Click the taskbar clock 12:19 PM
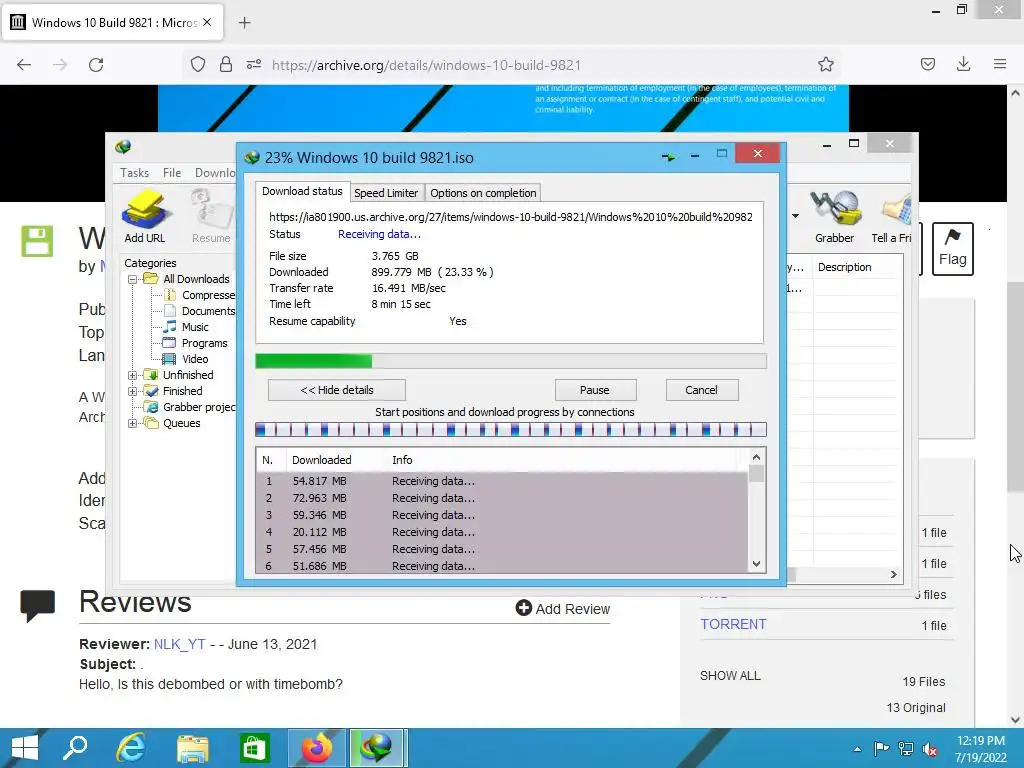The image size is (1024, 768). pos(980,741)
